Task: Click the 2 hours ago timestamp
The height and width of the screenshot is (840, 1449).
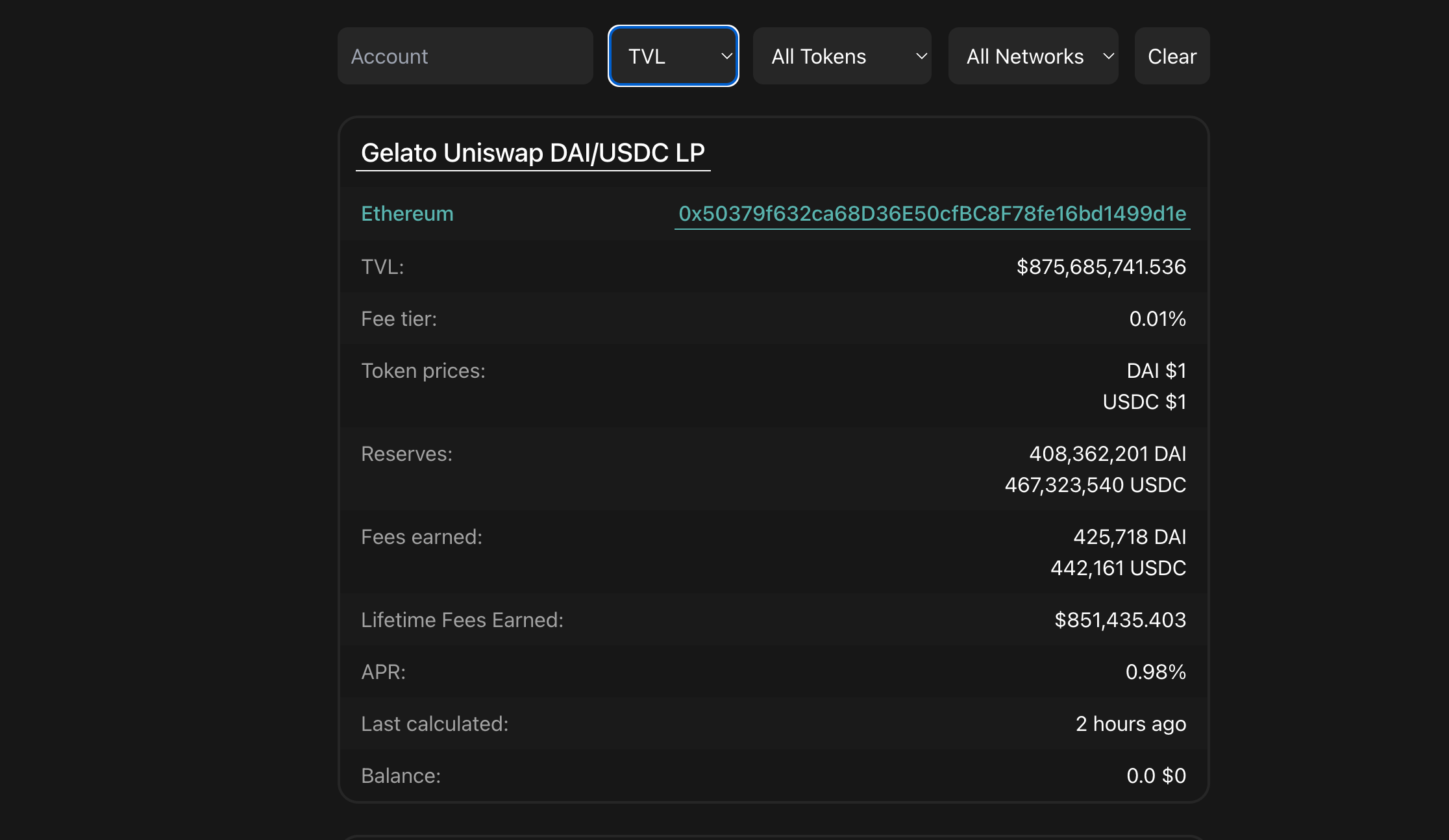Action: point(1130,724)
